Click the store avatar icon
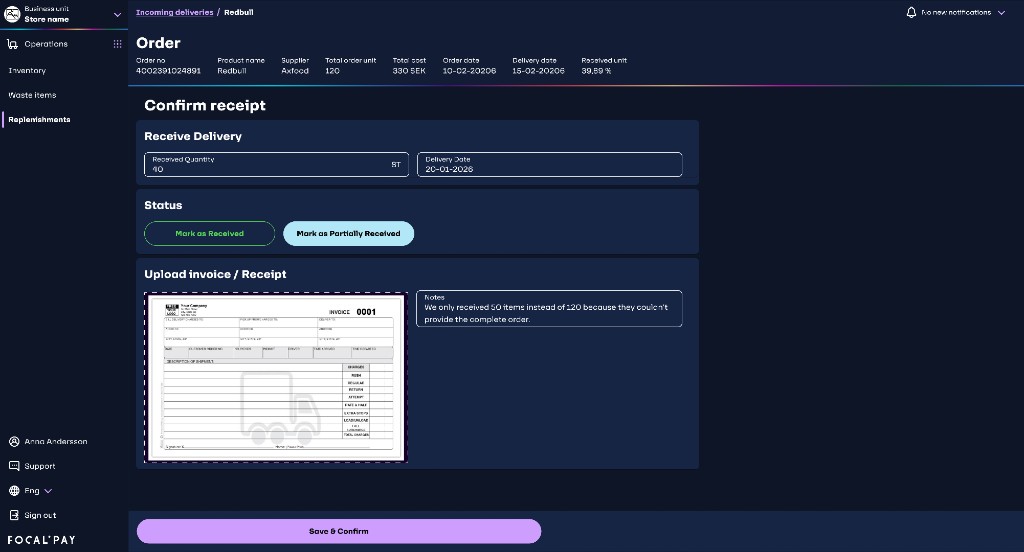1024x552 pixels. tap(12, 14)
